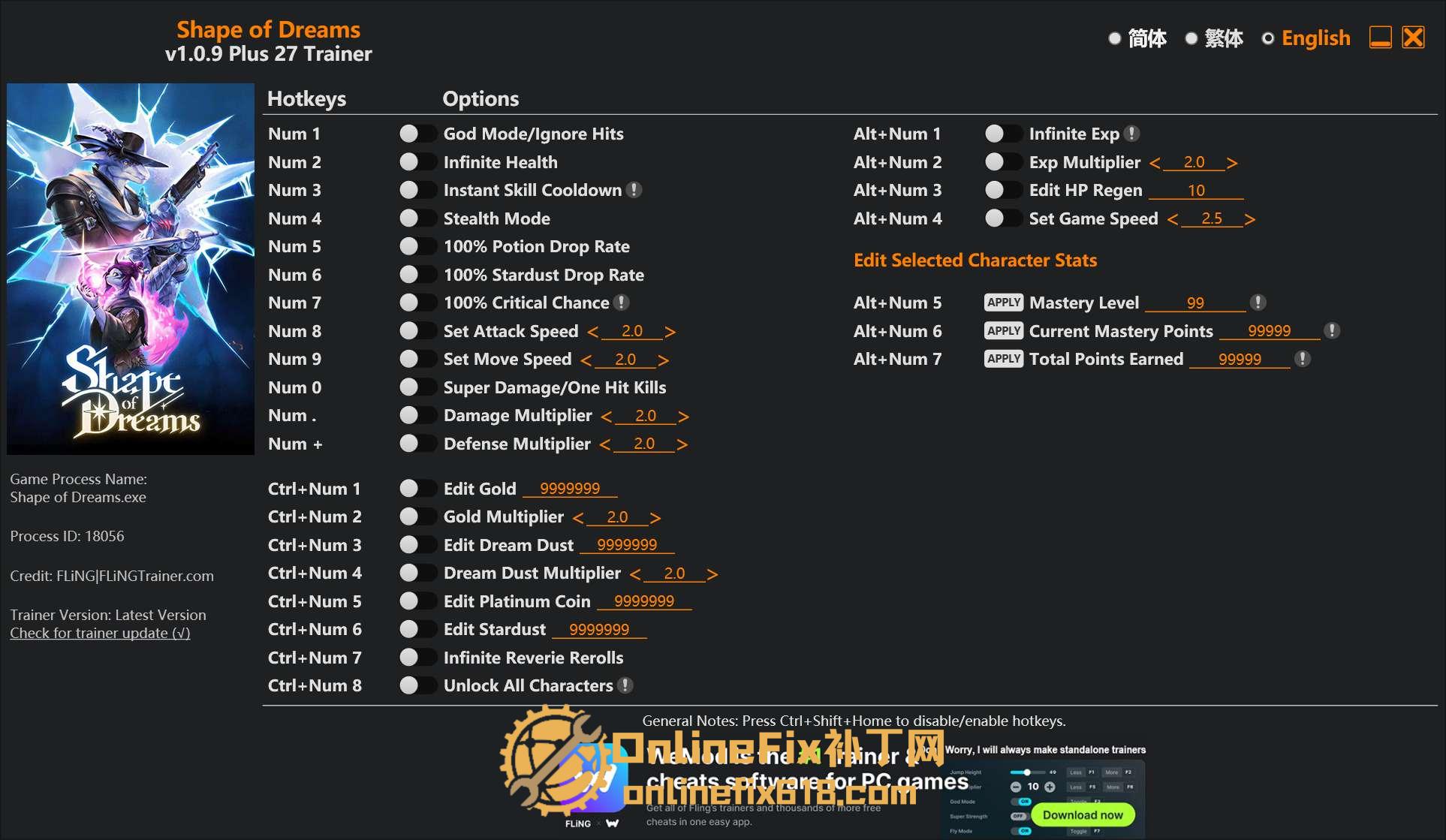1446x840 pixels.
Task: Increase Damage Multiplier with right arrow
Action: 683,416
